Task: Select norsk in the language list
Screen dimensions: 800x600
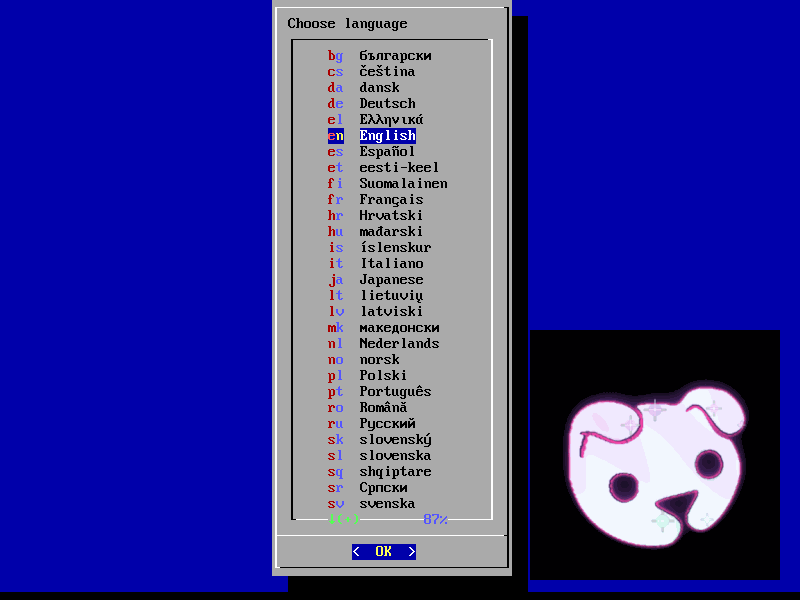Action: point(364,360)
